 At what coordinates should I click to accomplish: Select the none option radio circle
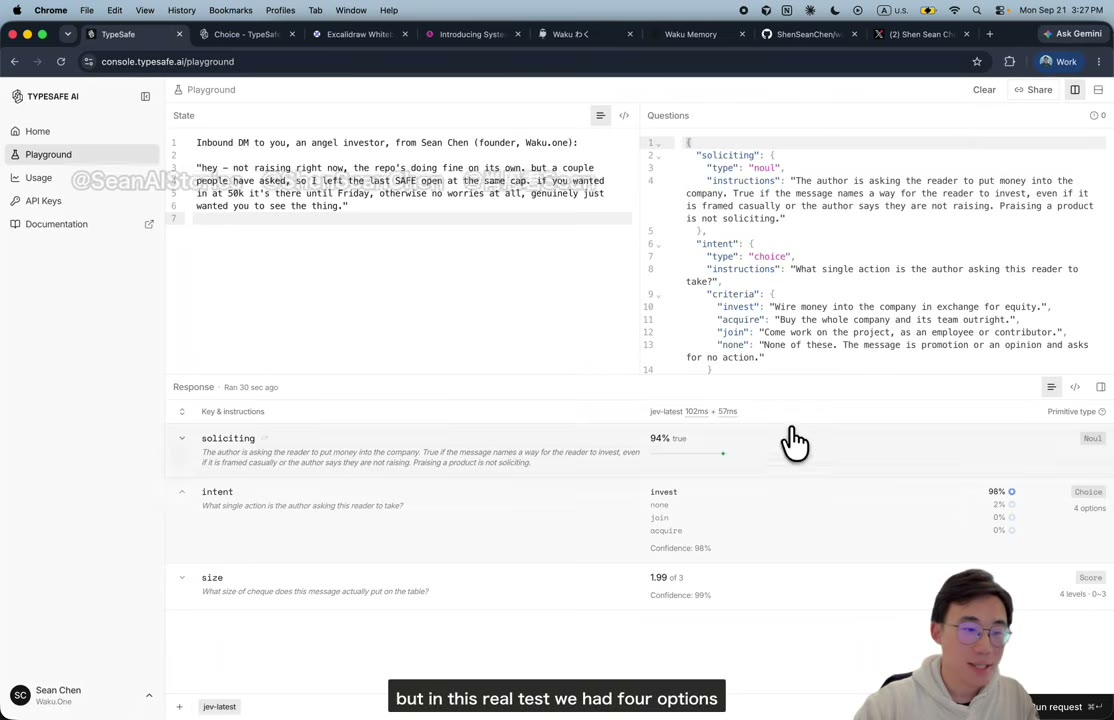pos(1012,505)
